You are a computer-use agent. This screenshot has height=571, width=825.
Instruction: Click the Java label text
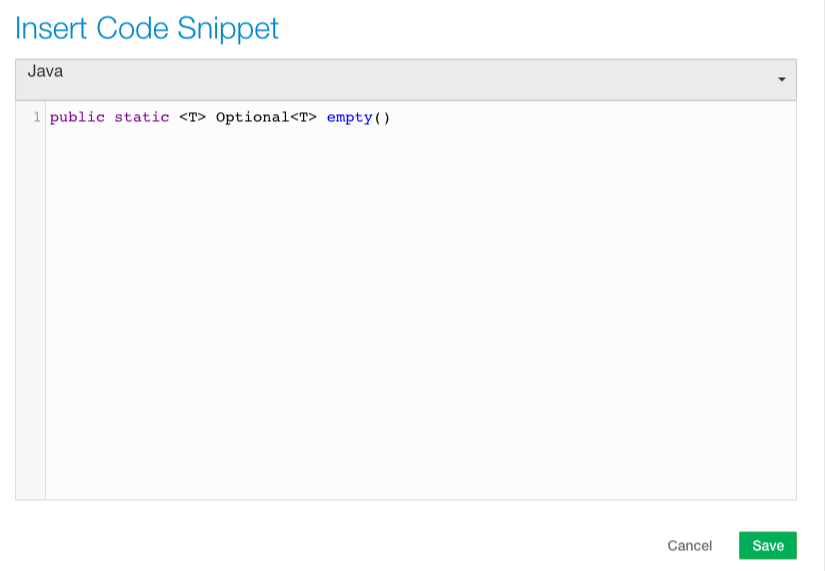point(45,72)
